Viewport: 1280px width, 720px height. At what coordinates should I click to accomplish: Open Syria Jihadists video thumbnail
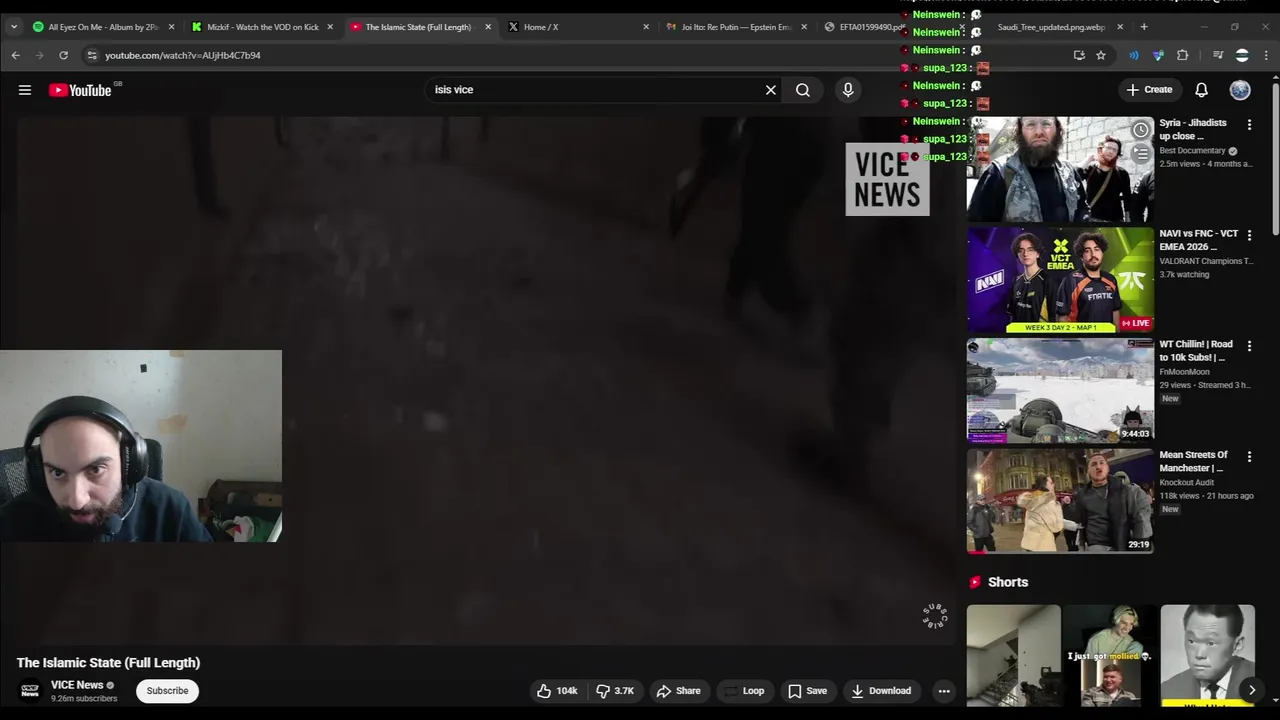point(1060,169)
